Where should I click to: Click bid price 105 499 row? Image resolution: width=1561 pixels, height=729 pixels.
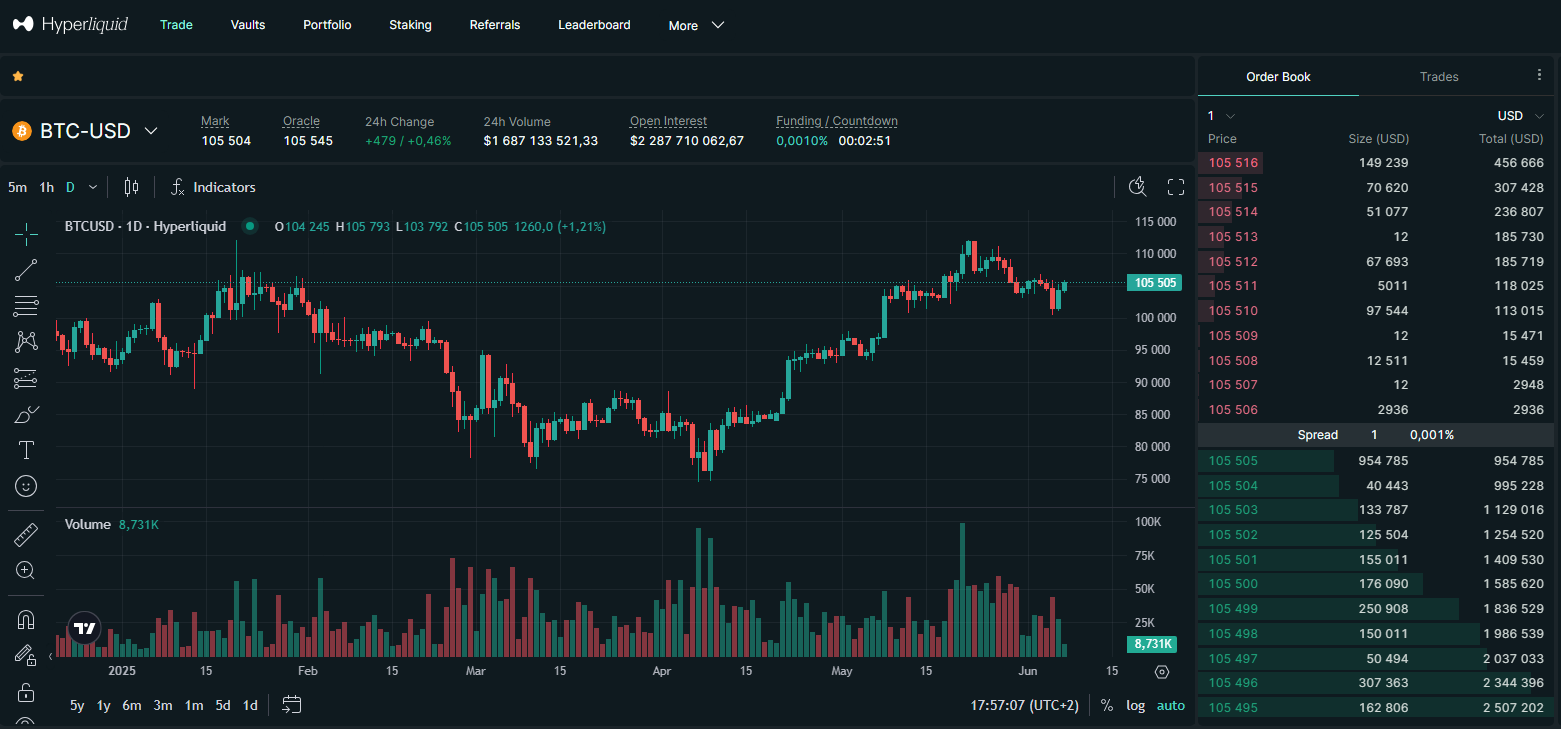[1376, 608]
